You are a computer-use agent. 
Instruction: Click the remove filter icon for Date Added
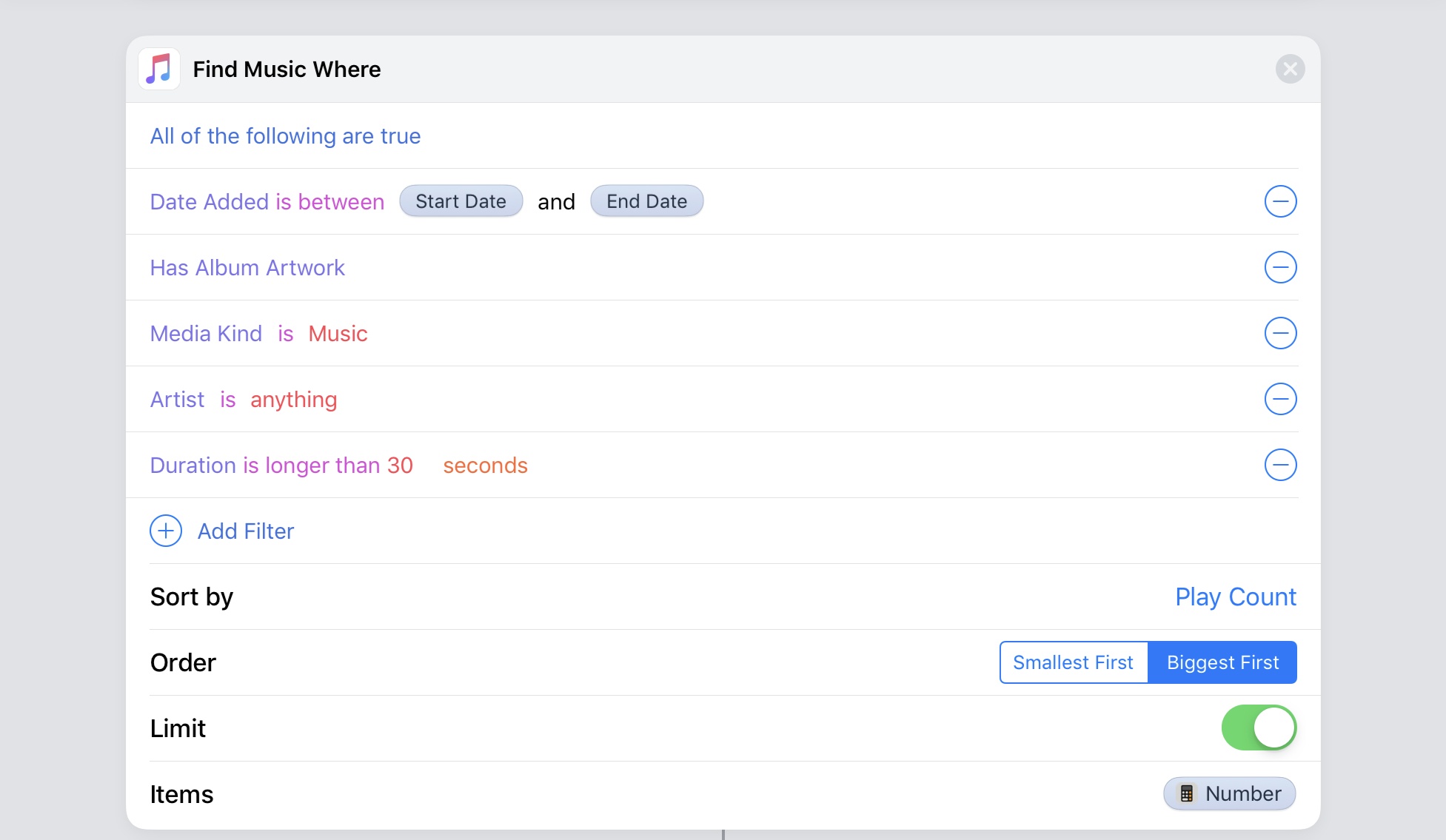1280,201
